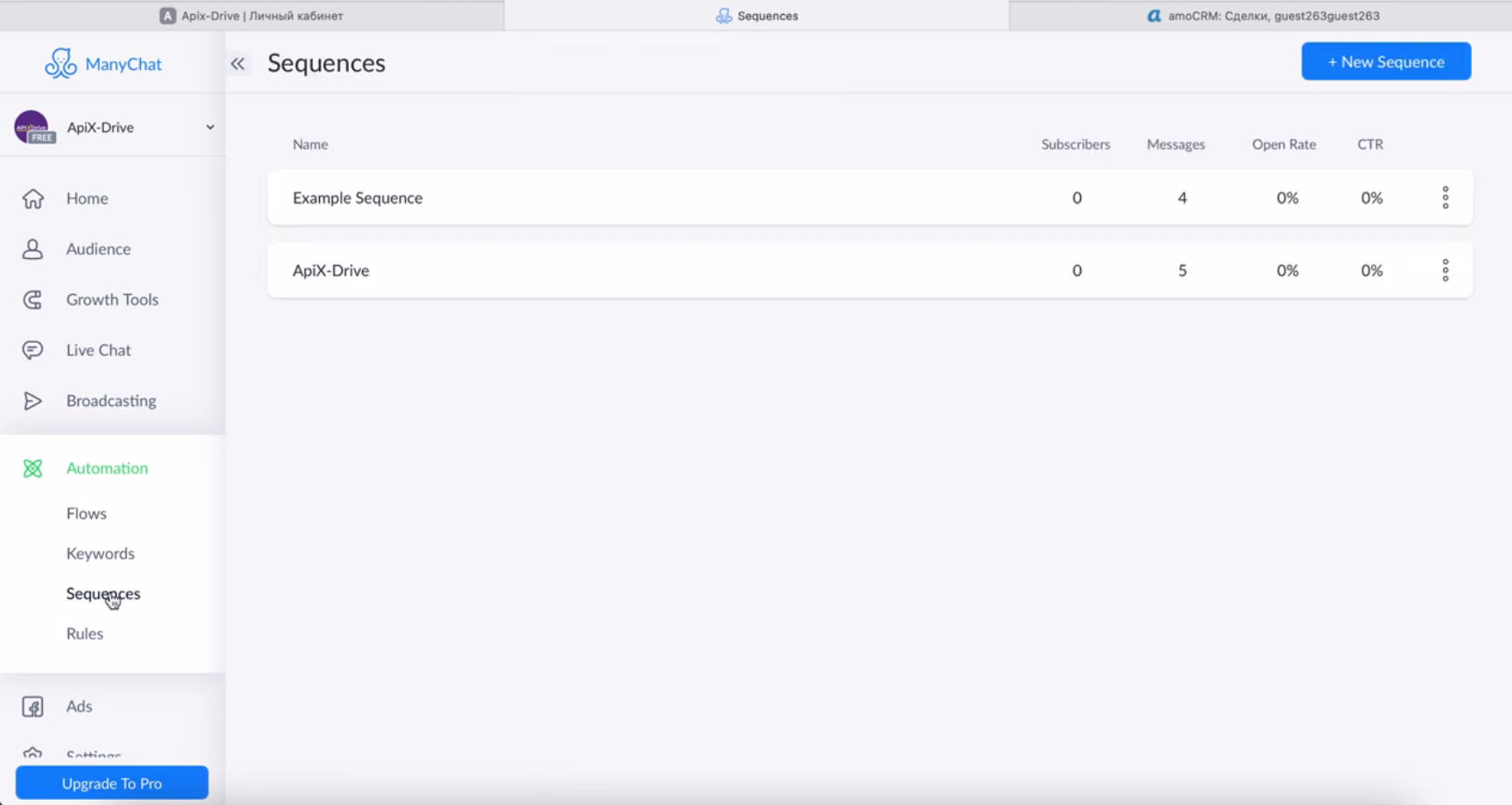Click the Sequences page heading
This screenshot has height=805, width=1512.
[x=326, y=63]
